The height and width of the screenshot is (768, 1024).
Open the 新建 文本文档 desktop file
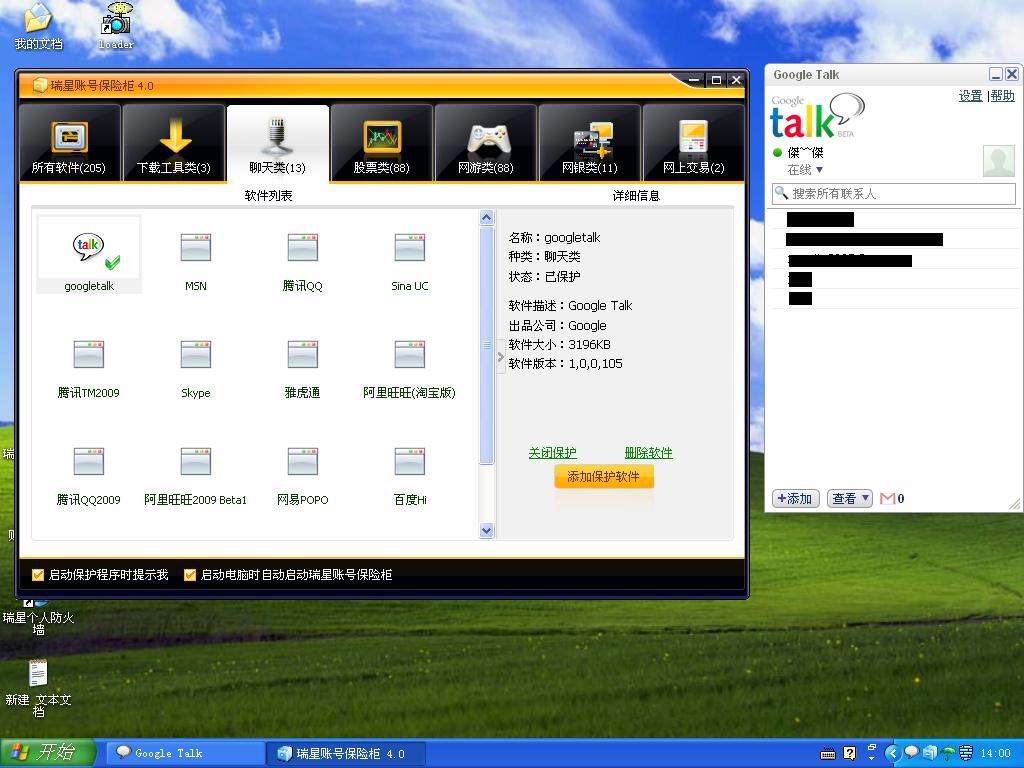click(x=38, y=688)
